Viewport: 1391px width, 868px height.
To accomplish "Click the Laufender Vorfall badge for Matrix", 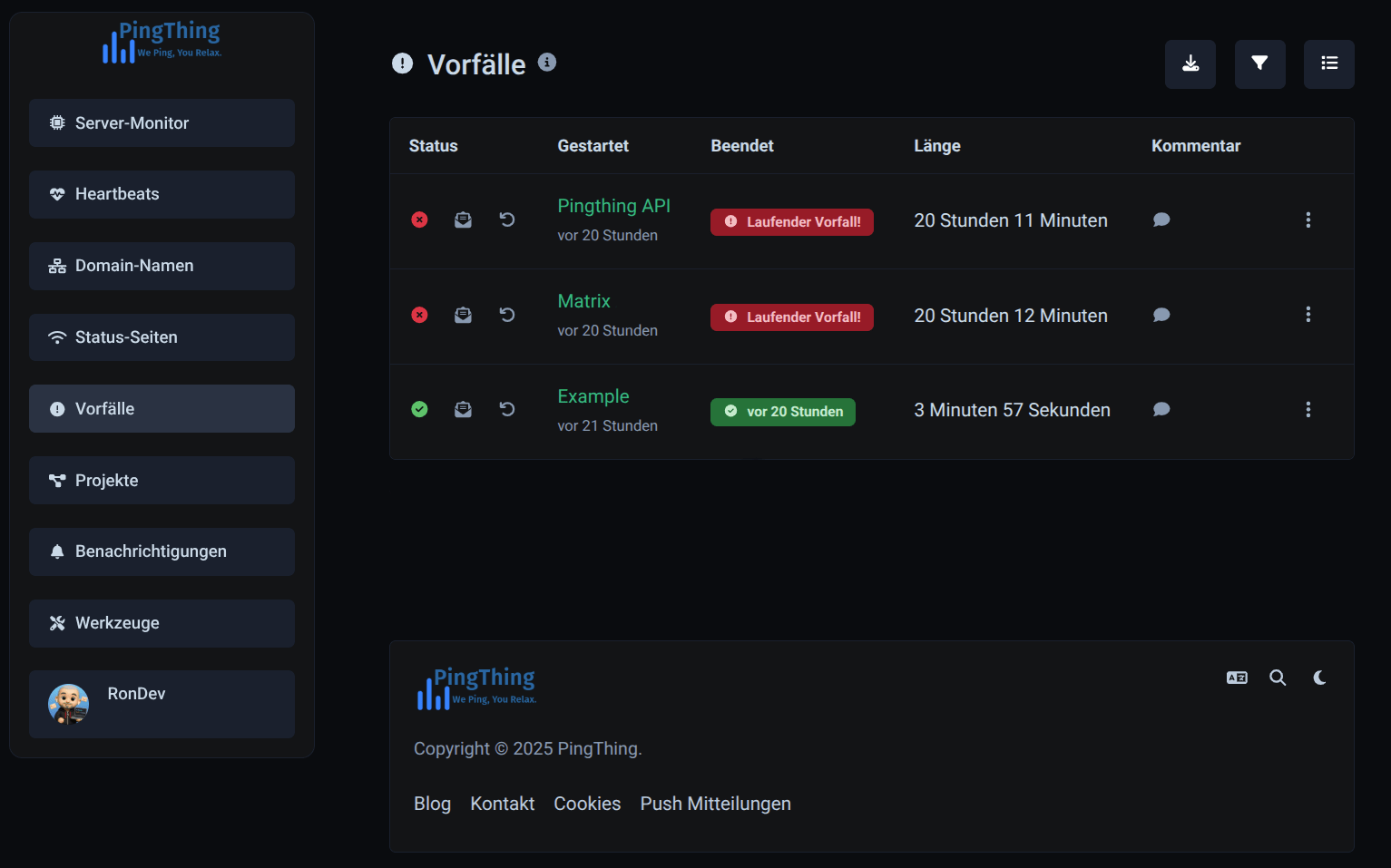I will click(x=791, y=317).
